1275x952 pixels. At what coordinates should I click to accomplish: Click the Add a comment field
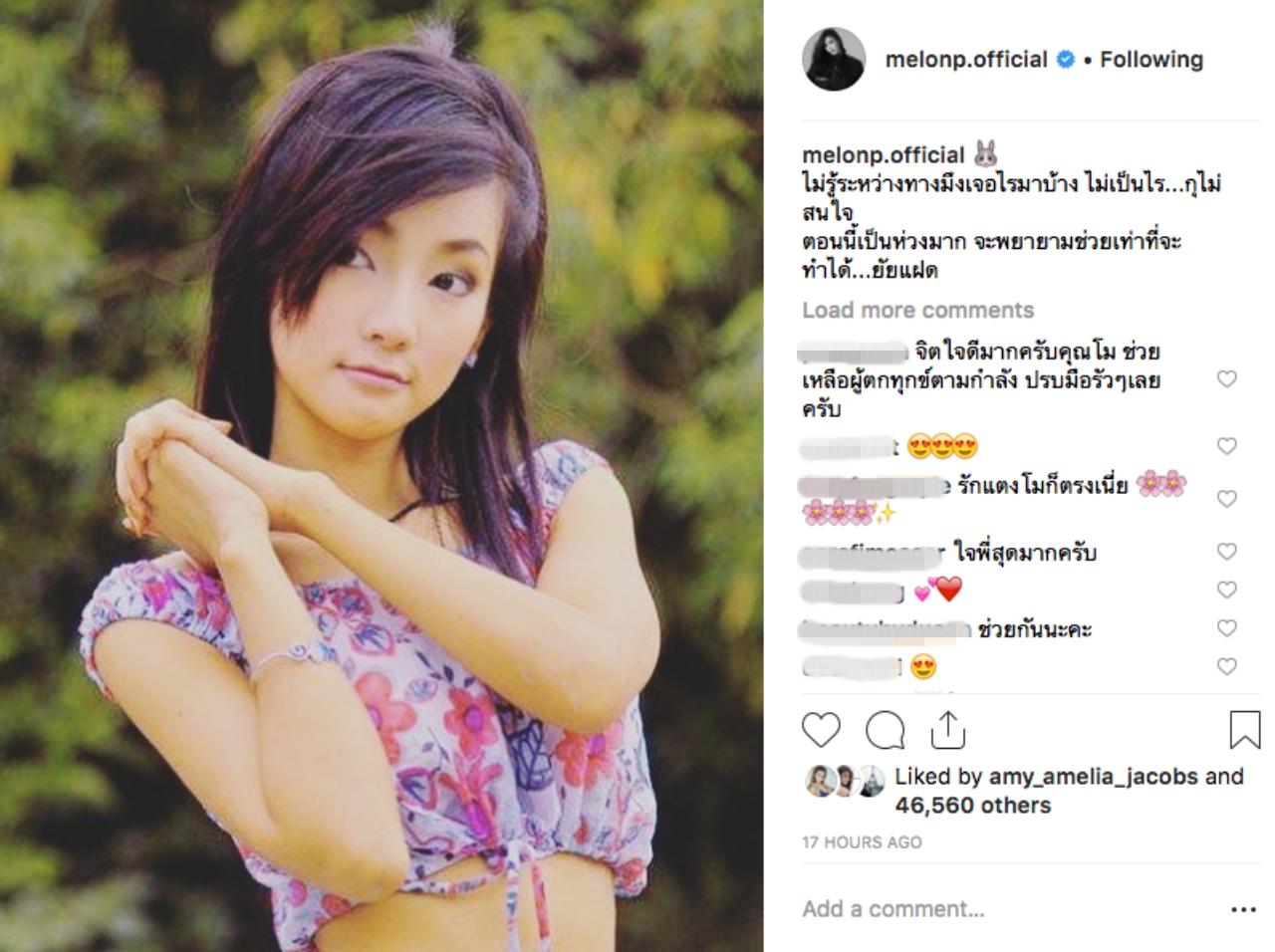coord(1006,909)
